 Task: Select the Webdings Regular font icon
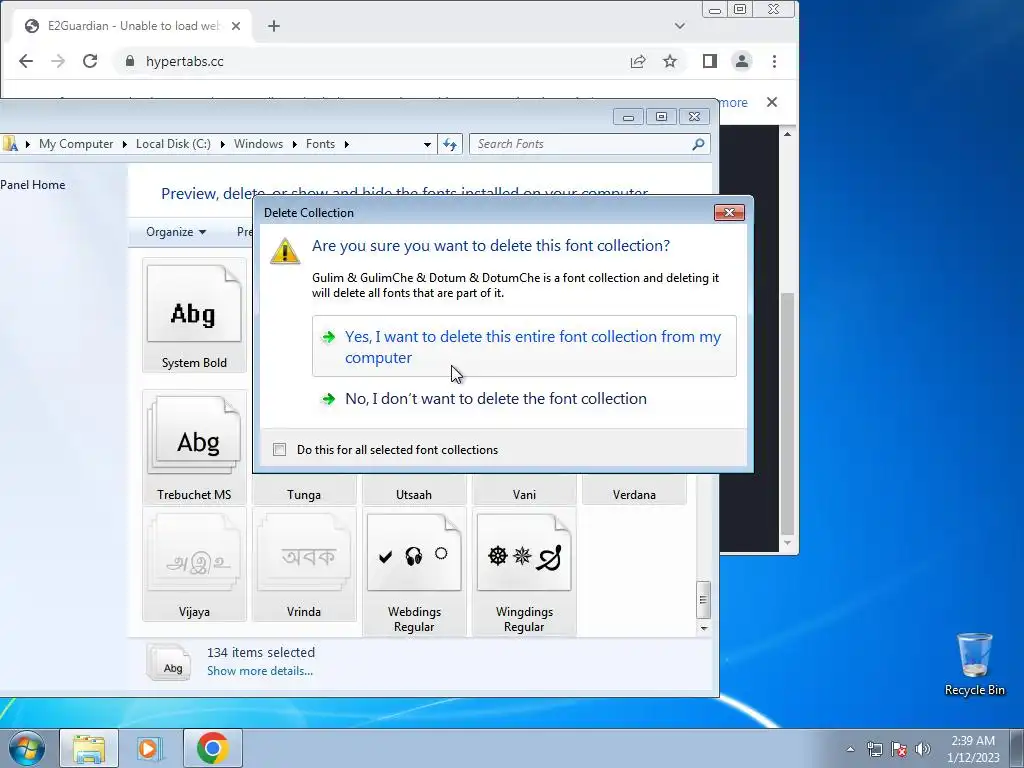(414, 572)
